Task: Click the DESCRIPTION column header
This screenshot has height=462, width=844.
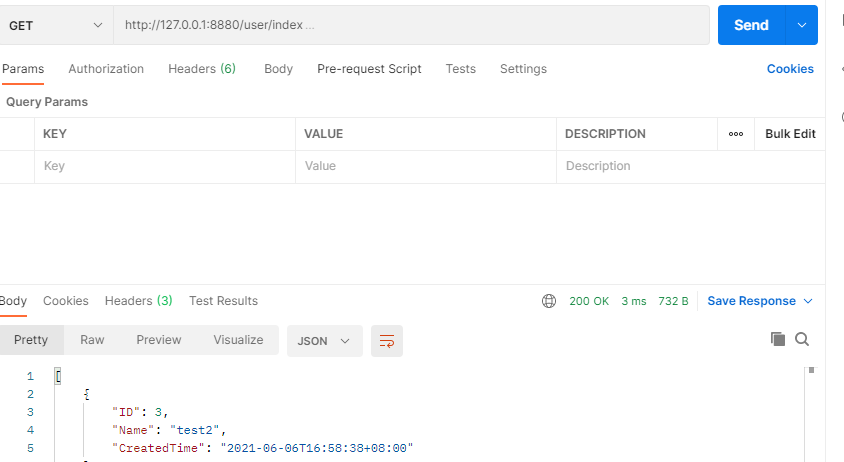Action: coord(605,134)
